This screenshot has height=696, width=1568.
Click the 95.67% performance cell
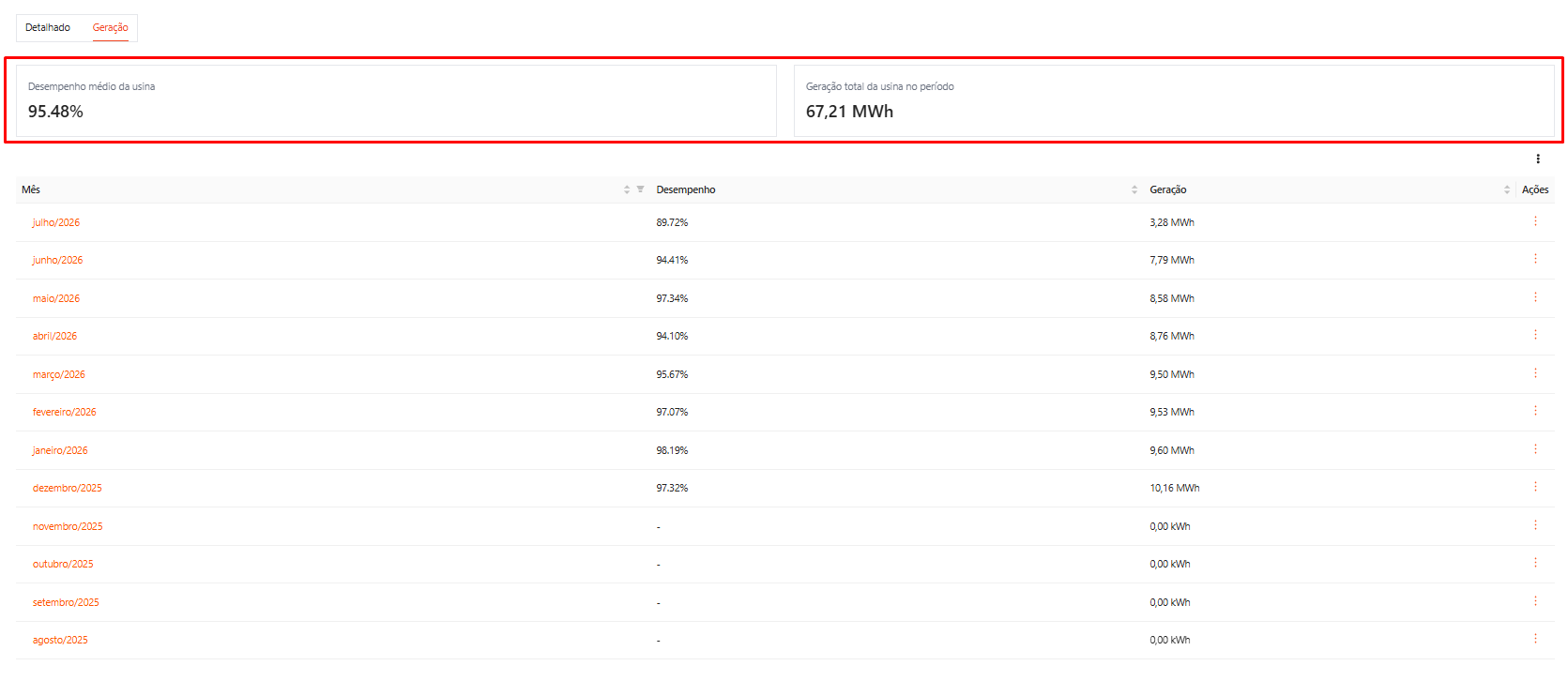coord(672,375)
